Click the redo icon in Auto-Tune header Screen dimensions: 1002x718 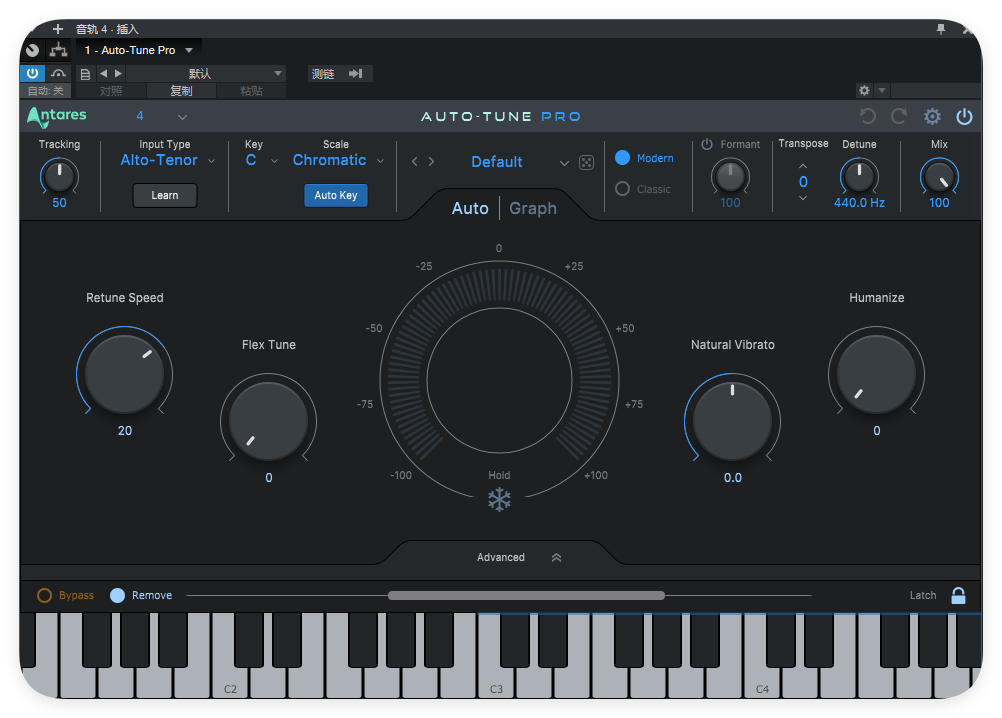(x=899, y=116)
